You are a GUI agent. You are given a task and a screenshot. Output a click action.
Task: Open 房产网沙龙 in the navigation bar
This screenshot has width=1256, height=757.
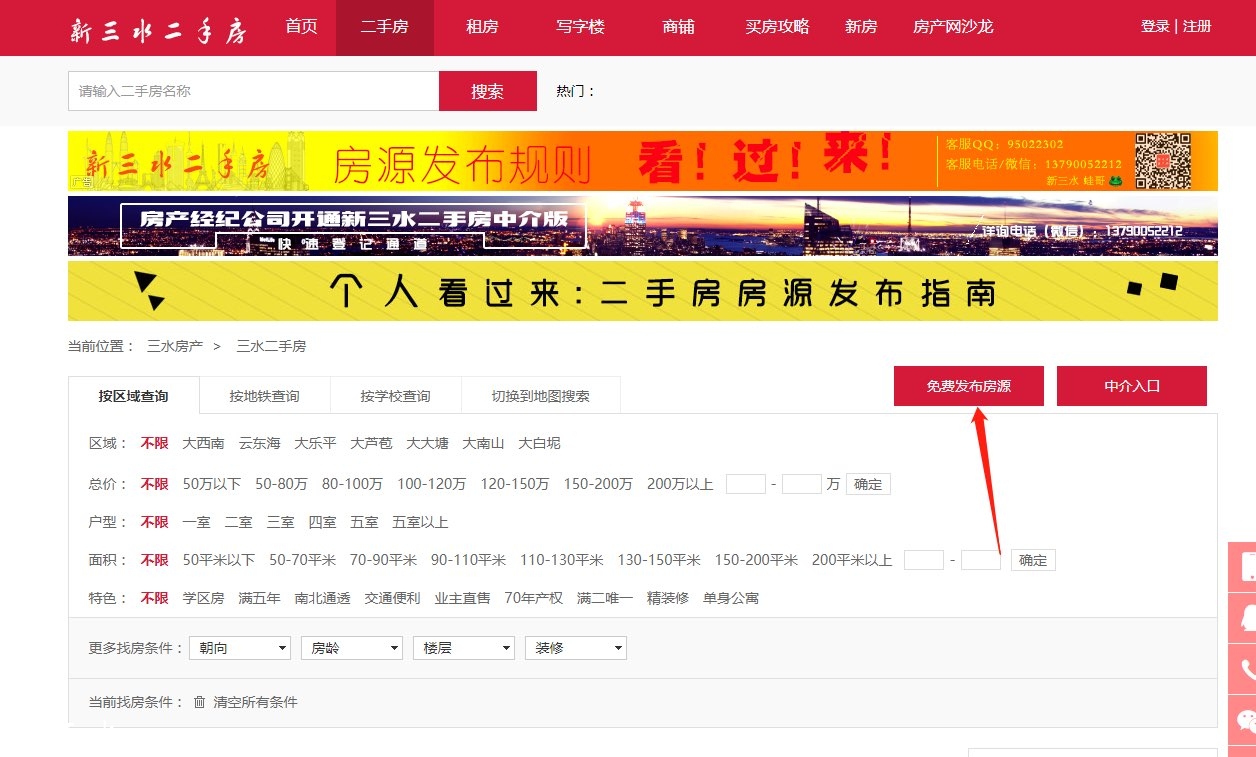[953, 27]
